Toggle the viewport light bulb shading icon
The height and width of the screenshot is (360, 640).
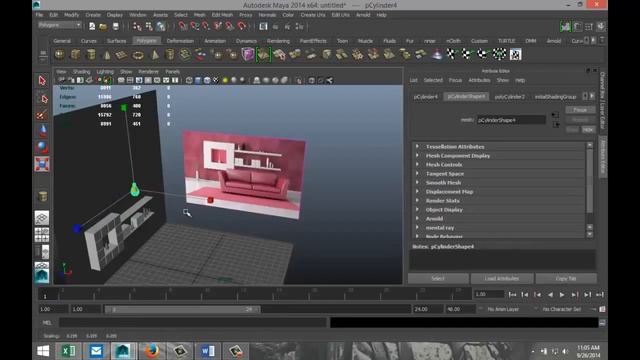[x=225, y=80]
